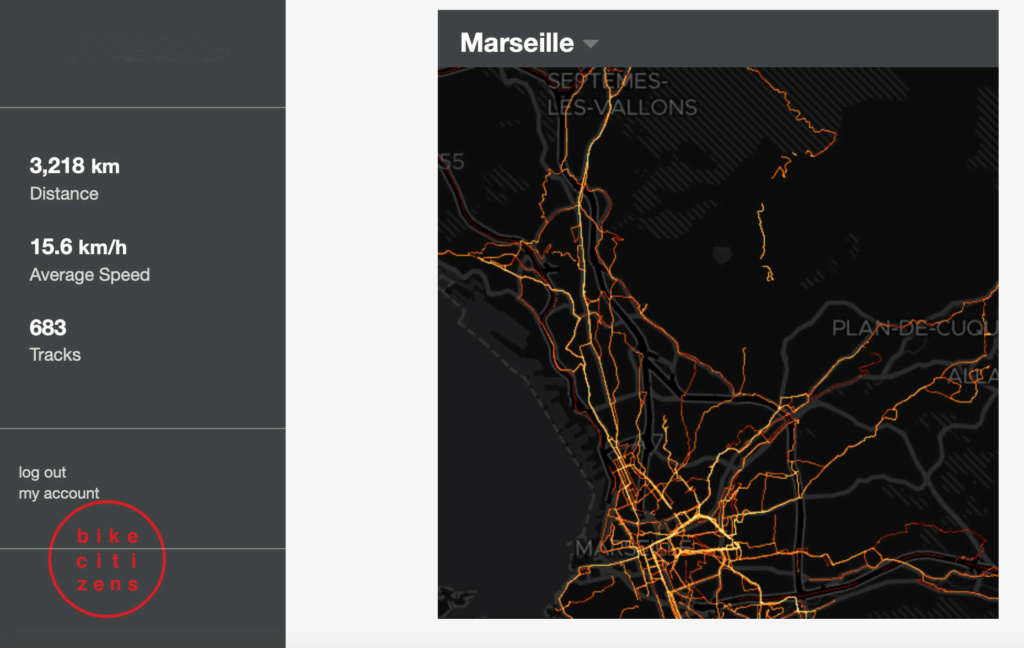Click the Plan-de-Cuques label on map
This screenshot has width=1024, height=648.
pyautogui.click(x=914, y=328)
